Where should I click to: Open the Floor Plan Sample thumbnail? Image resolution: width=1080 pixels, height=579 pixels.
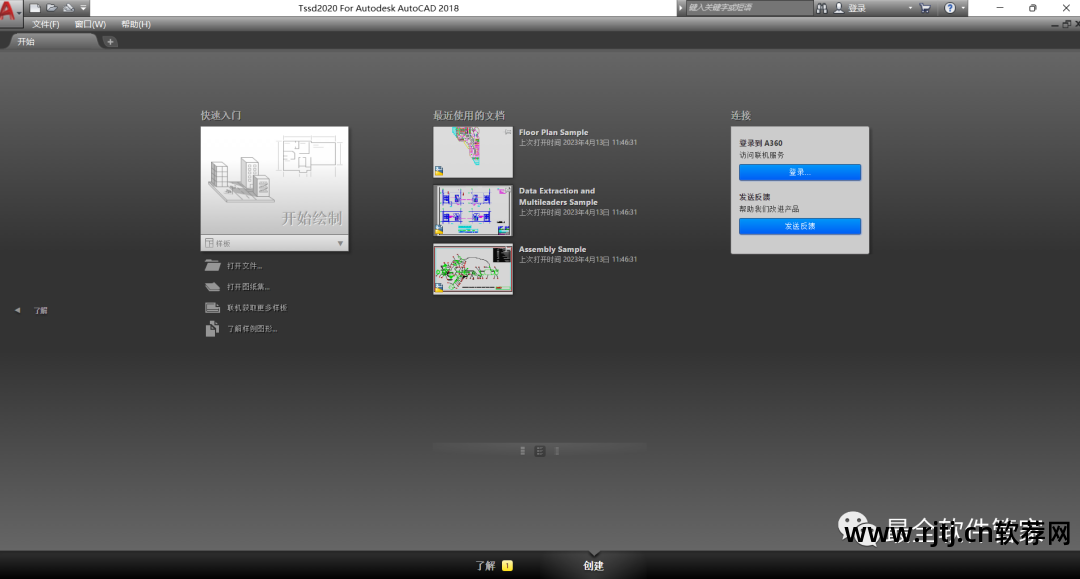tap(472, 152)
